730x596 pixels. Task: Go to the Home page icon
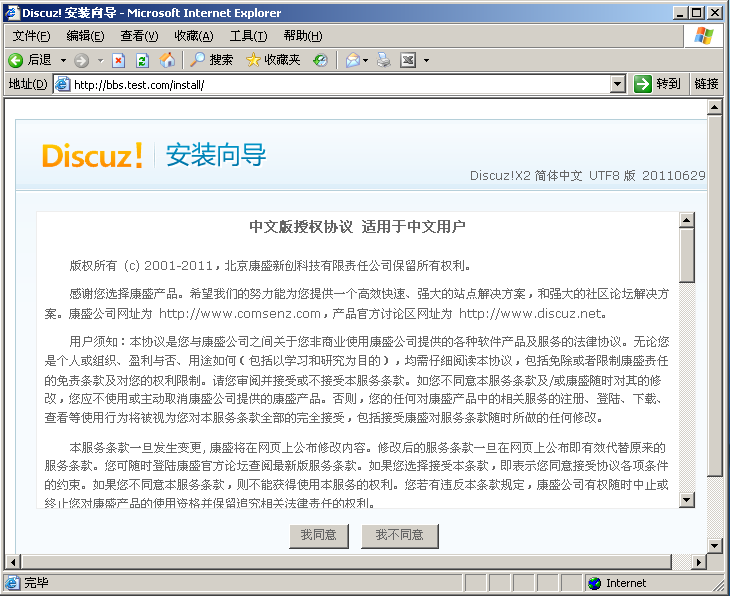(167, 60)
